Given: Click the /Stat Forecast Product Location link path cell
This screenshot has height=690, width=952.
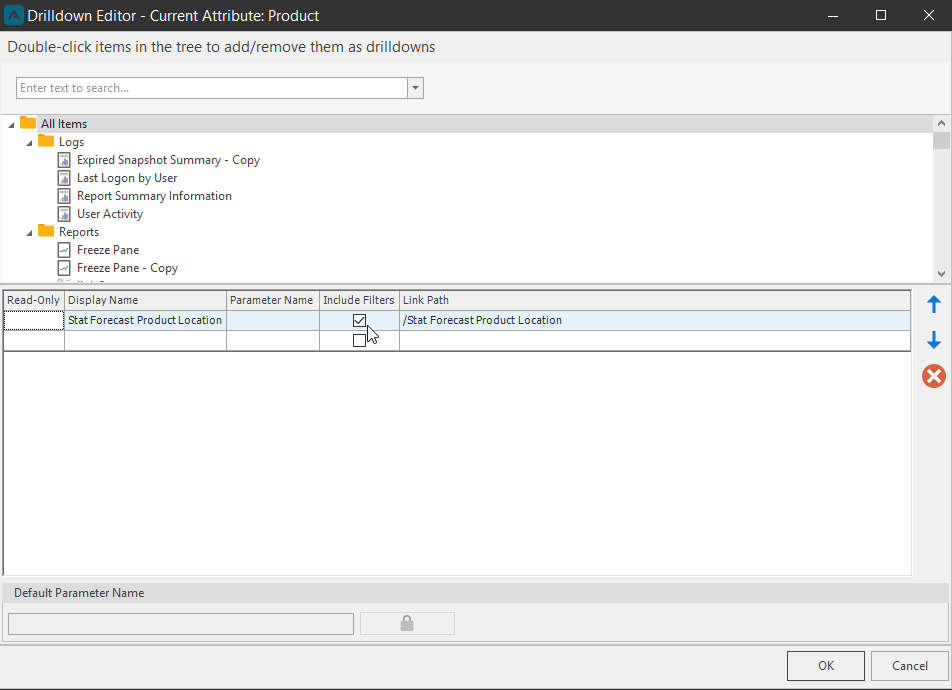Looking at the screenshot, I should pos(655,320).
